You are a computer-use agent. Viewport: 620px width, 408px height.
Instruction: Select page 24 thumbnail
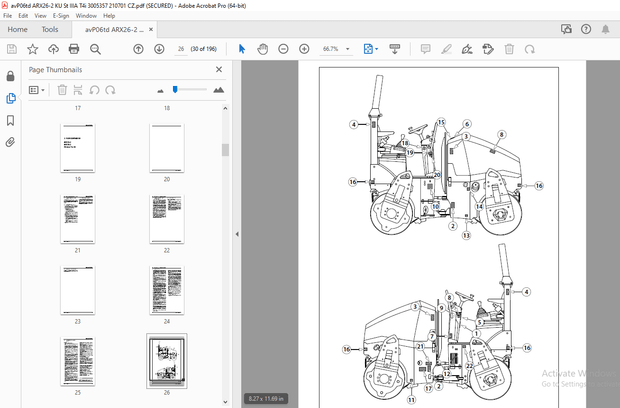click(x=167, y=290)
